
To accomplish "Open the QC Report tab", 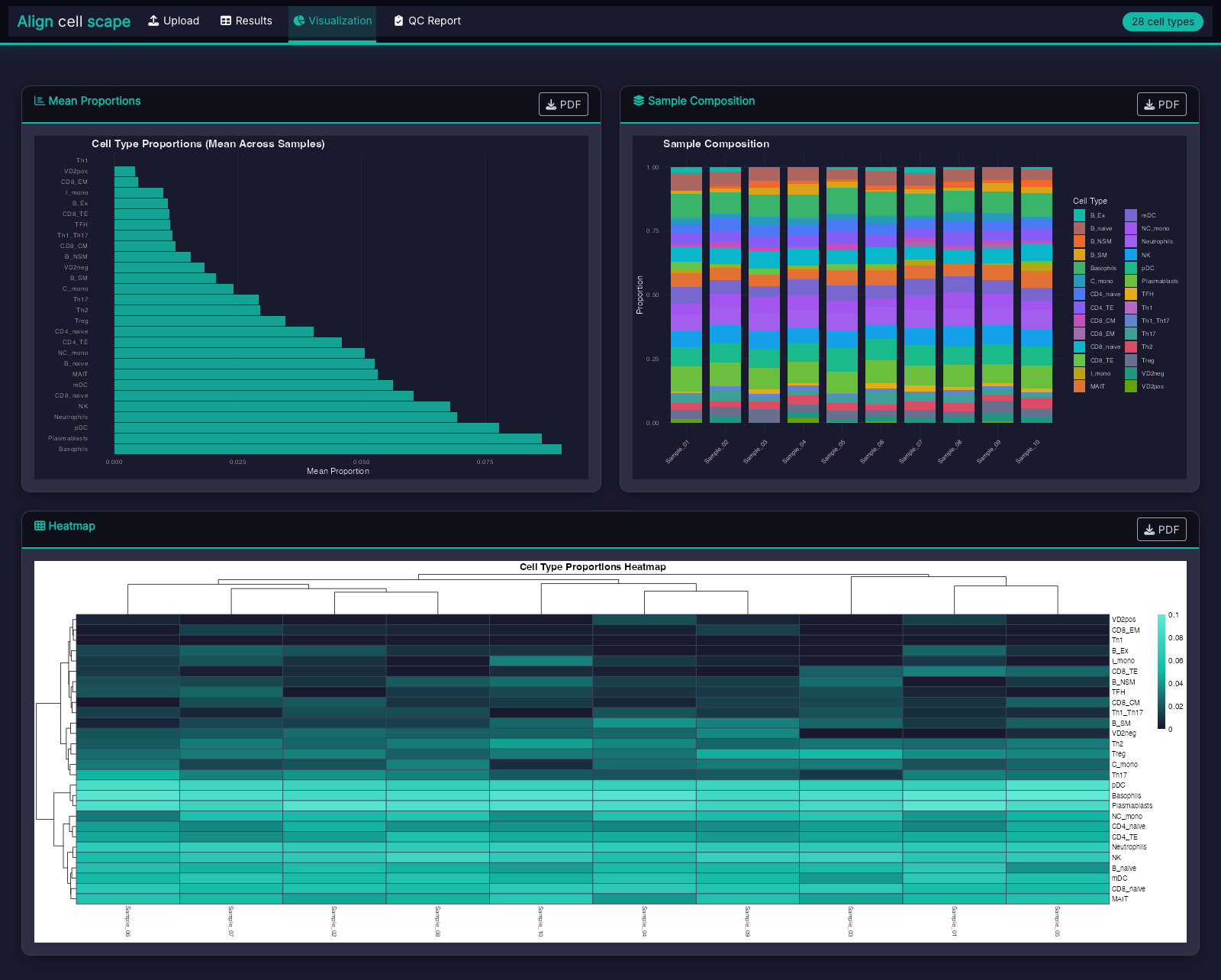I will [x=427, y=21].
